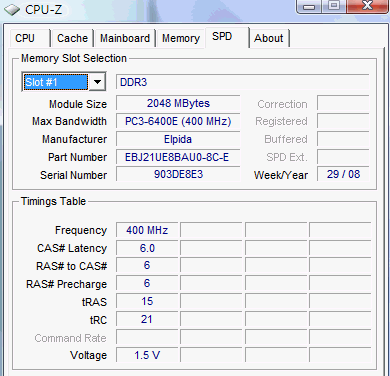390x376 pixels.
Task: Click the Voltage 1.5 V cell
Action: (x=147, y=355)
